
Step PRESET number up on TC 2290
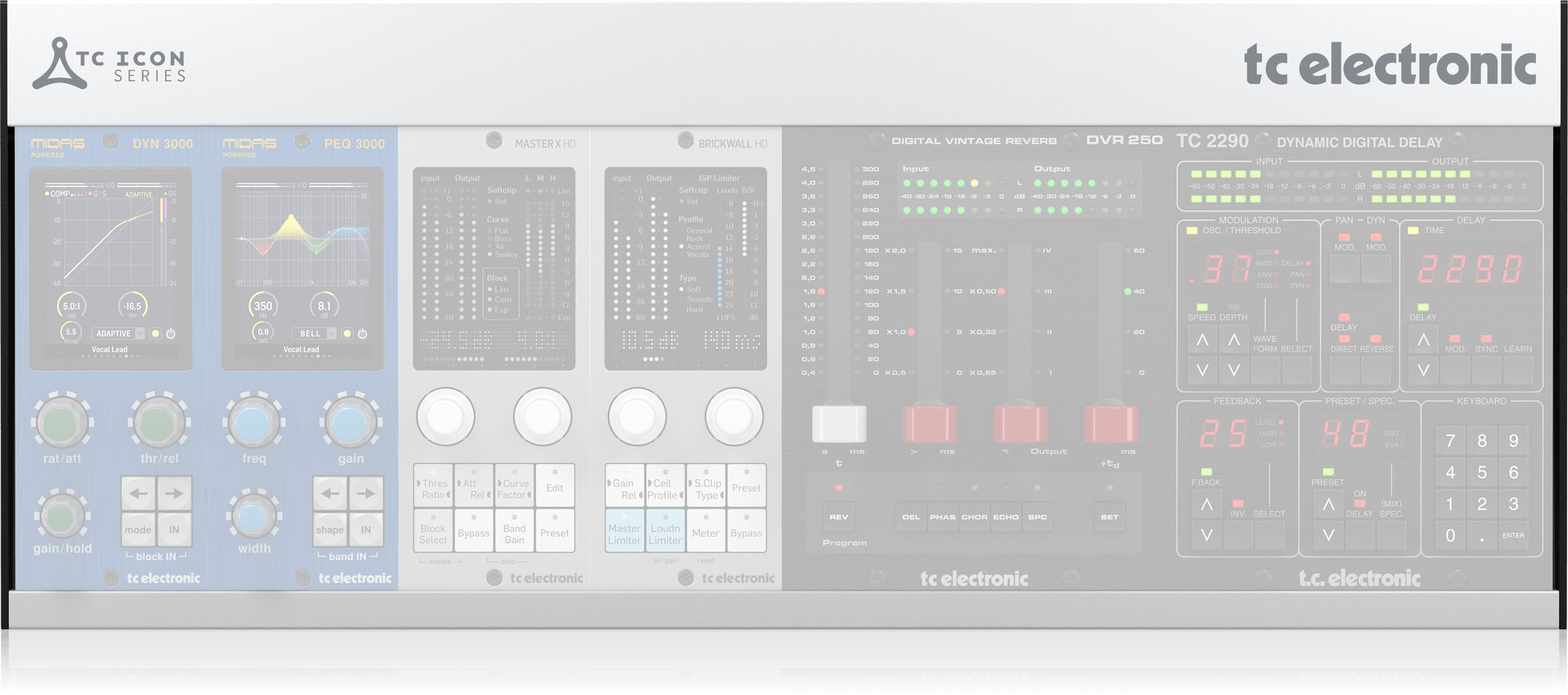click(1328, 504)
